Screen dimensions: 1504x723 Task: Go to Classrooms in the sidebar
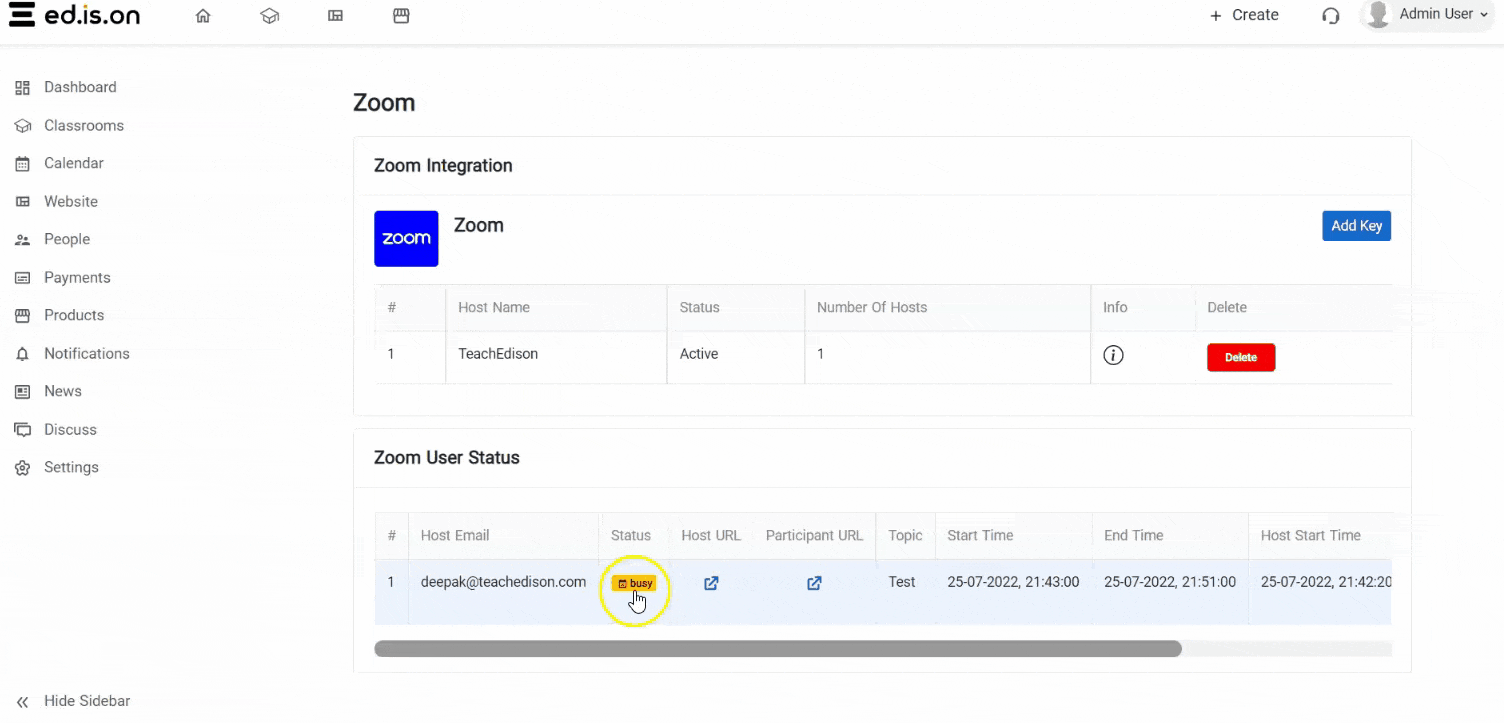[x=84, y=125]
